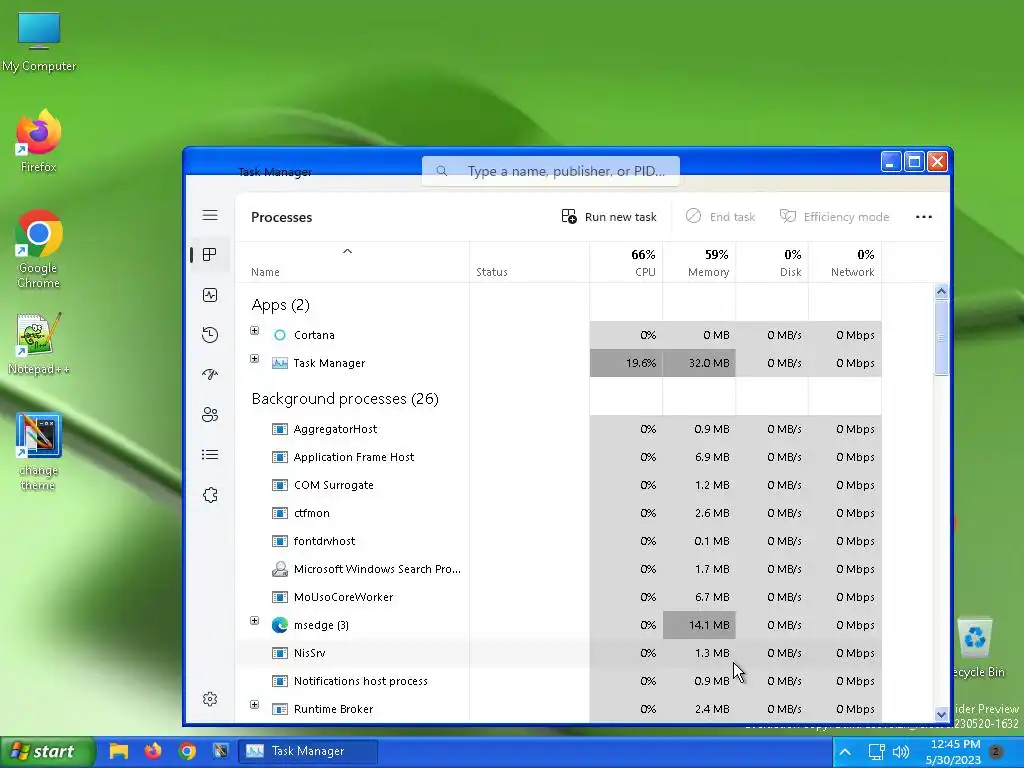Expand the Cortana process group

255,330
